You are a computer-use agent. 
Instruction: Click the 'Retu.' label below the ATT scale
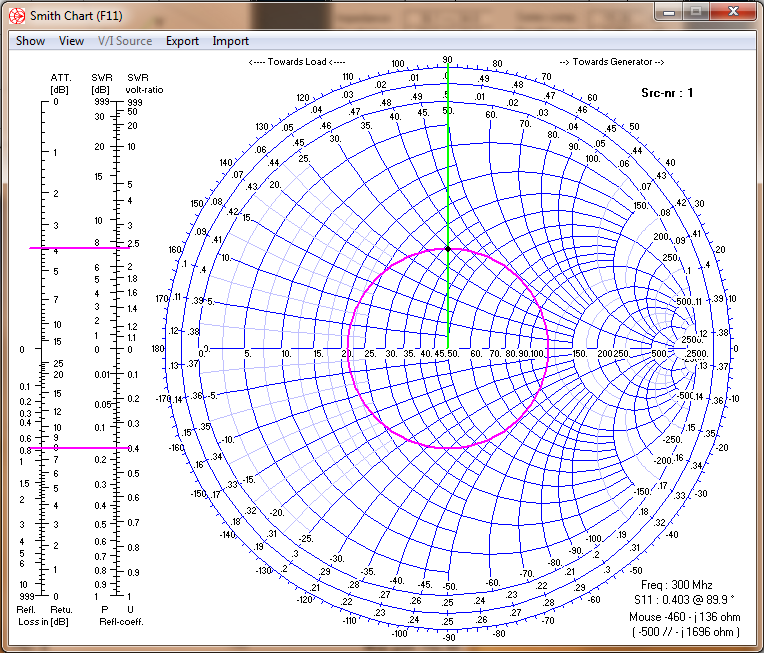(x=61, y=610)
